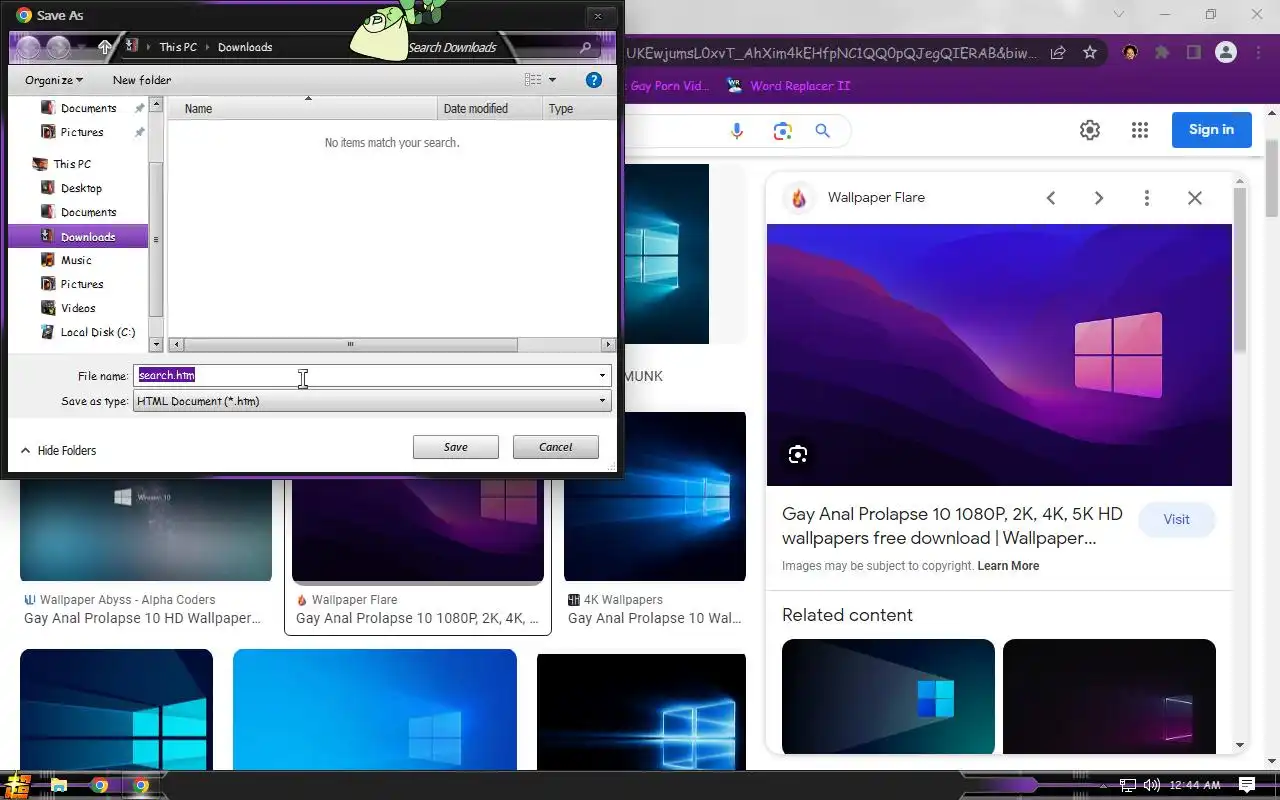Image resolution: width=1280 pixels, height=800 pixels.
Task: Expand the File name dropdown arrow
Action: click(x=603, y=375)
